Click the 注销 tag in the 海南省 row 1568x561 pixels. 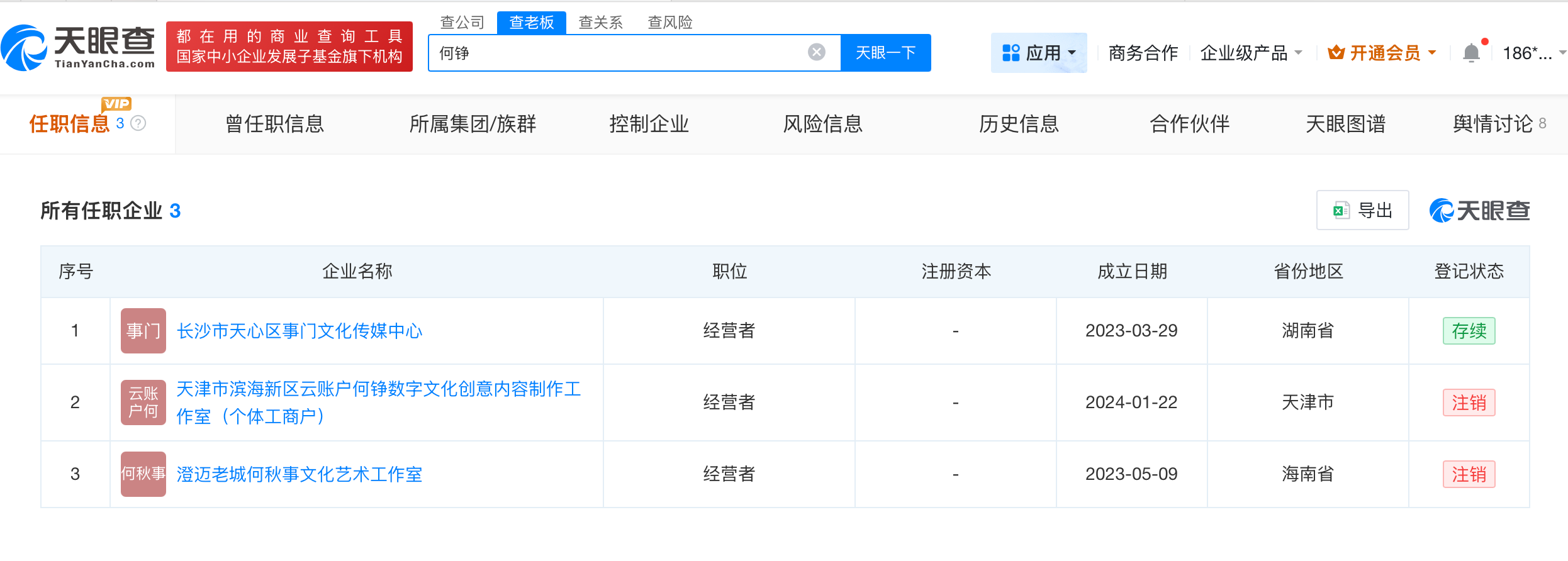tap(1469, 474)
